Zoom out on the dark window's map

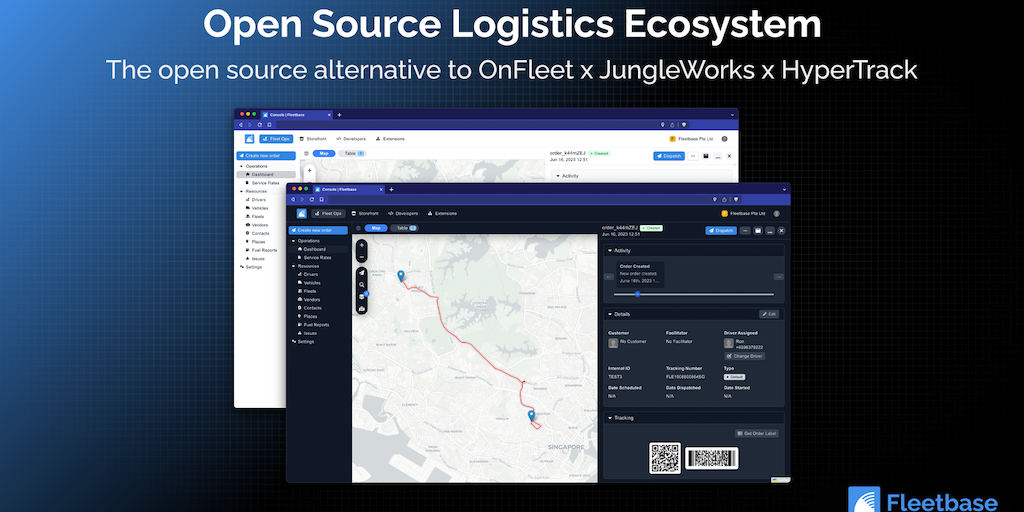point(362,257)
